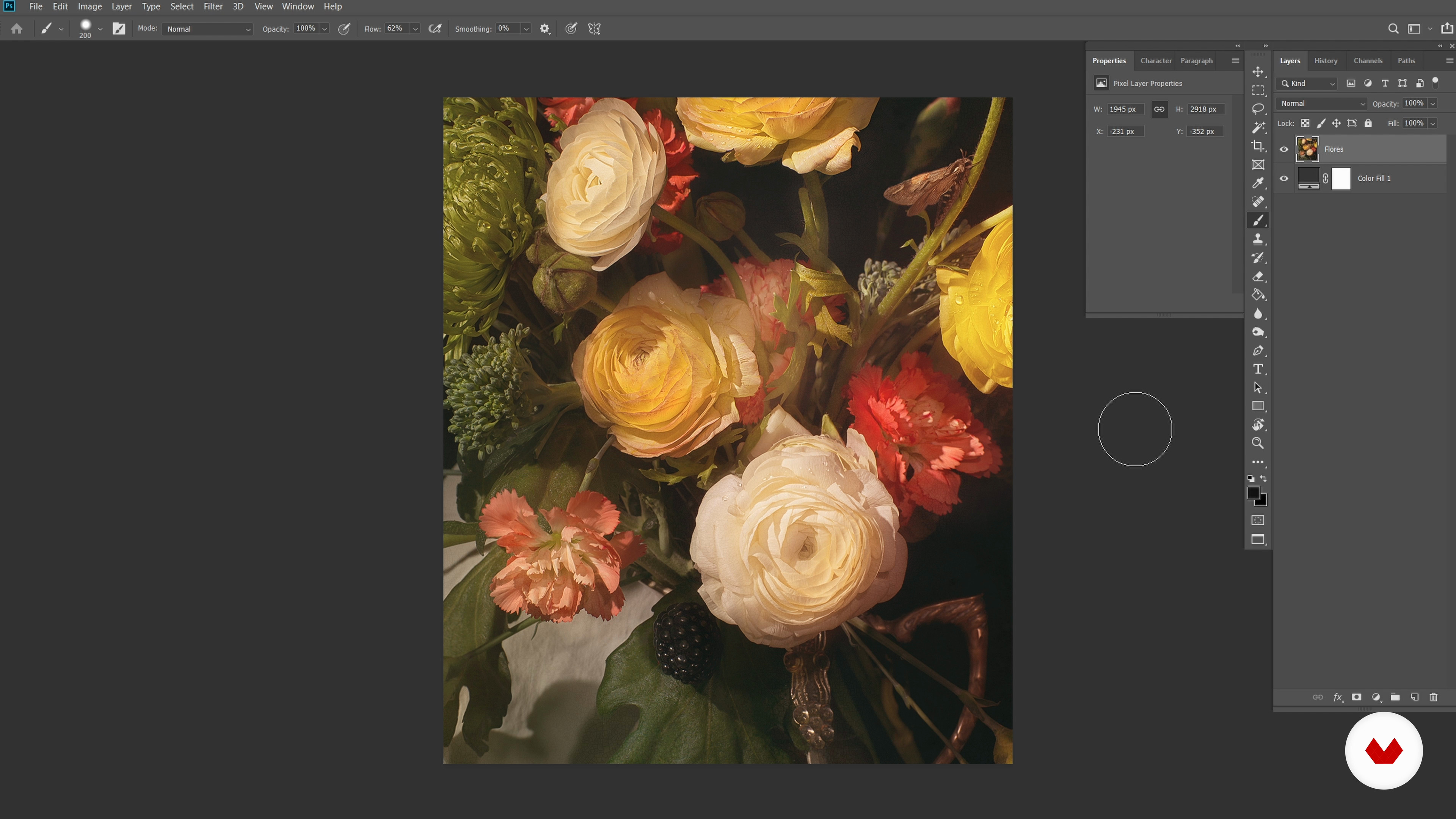Select the Sponge tool
This screenshot has height=819, width=1456.
coord(1258,332)
